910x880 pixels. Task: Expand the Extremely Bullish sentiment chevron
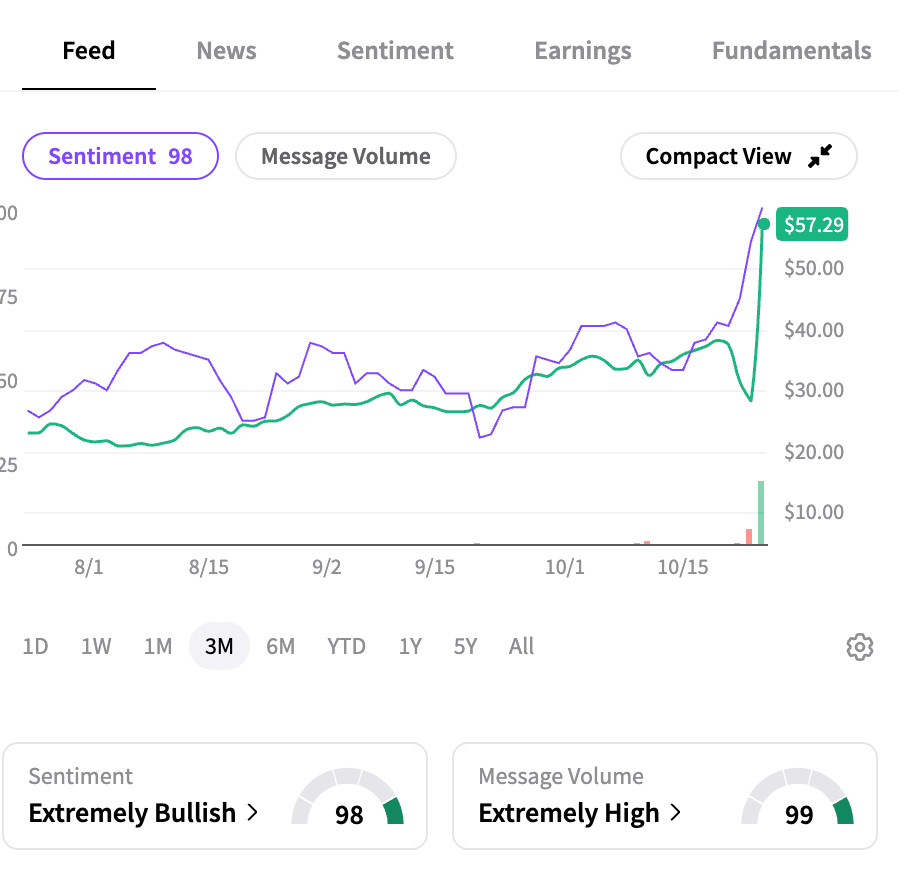click(252, 813)
